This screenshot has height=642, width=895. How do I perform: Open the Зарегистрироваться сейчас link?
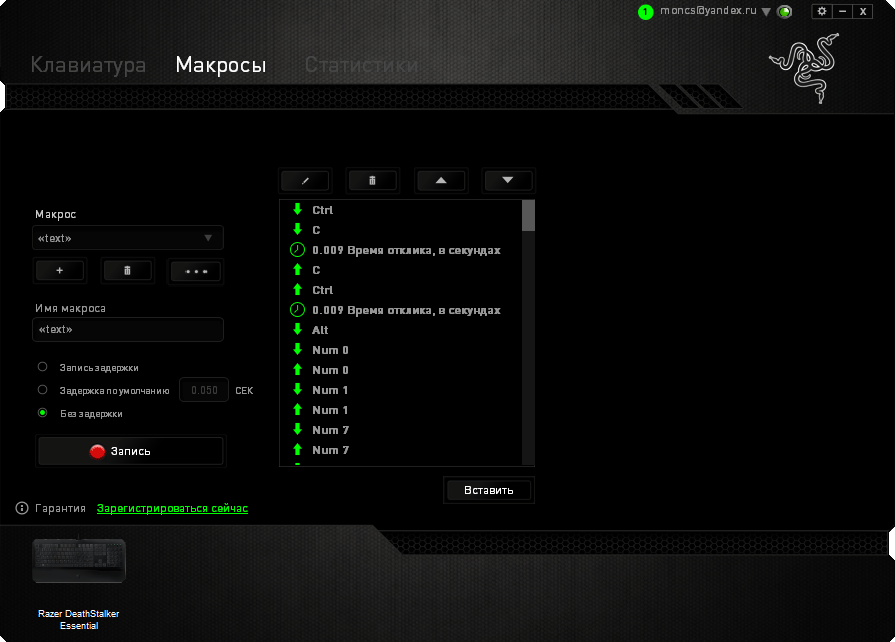click(172, 508)
